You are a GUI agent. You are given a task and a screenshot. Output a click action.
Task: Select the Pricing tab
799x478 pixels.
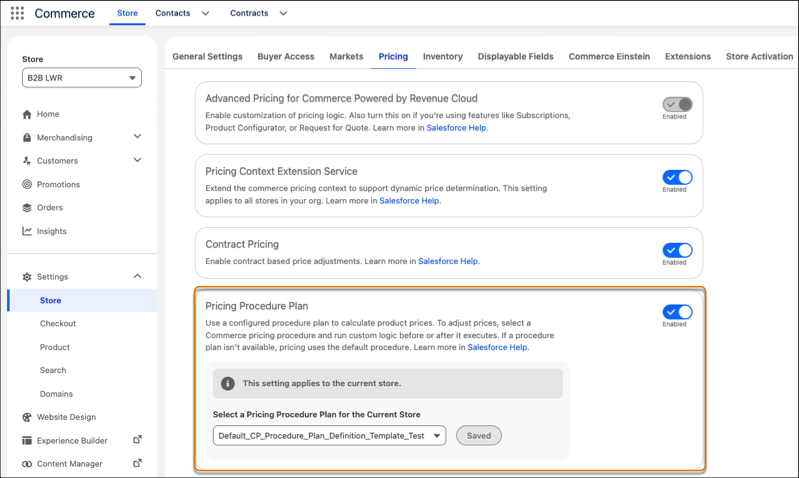tap(393, 57)
